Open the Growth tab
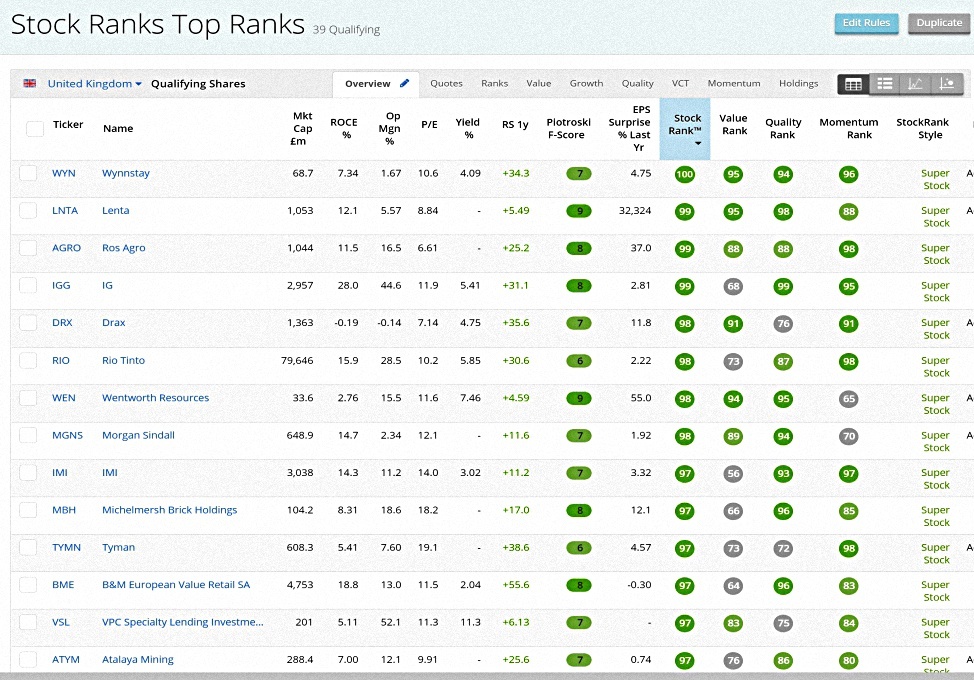Viewport: 974px width, 680px height. (586, 83)
